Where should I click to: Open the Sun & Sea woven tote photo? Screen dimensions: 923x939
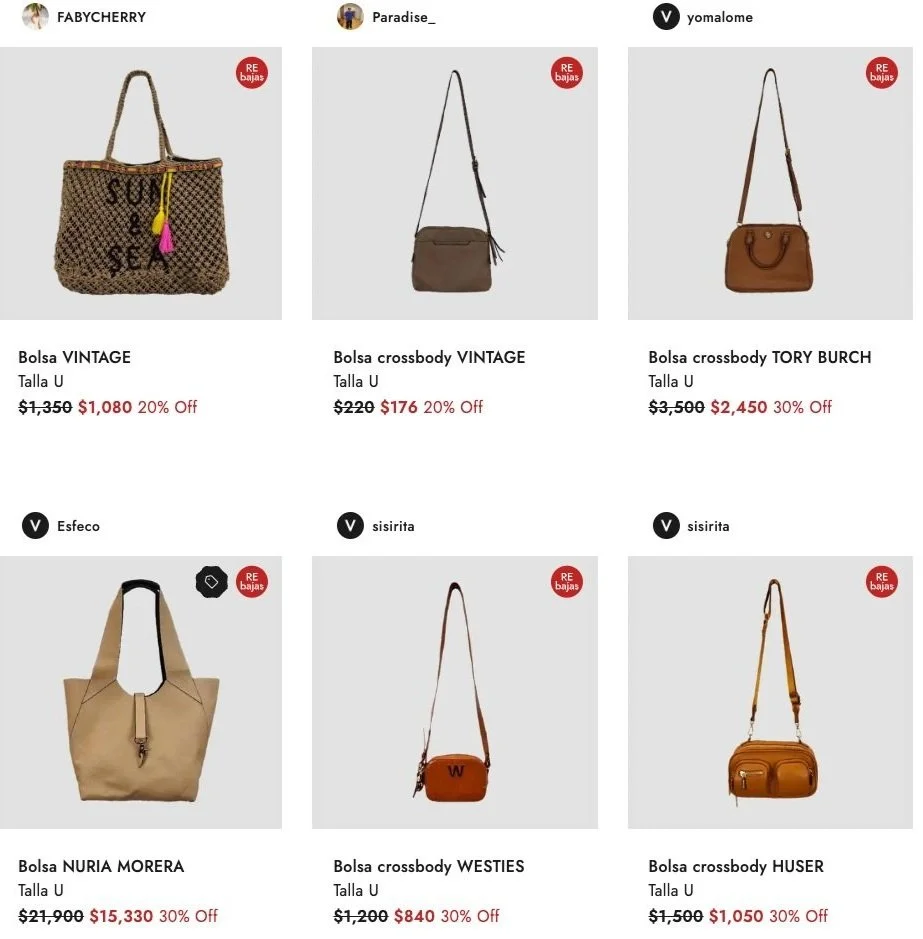pos(141,183)
